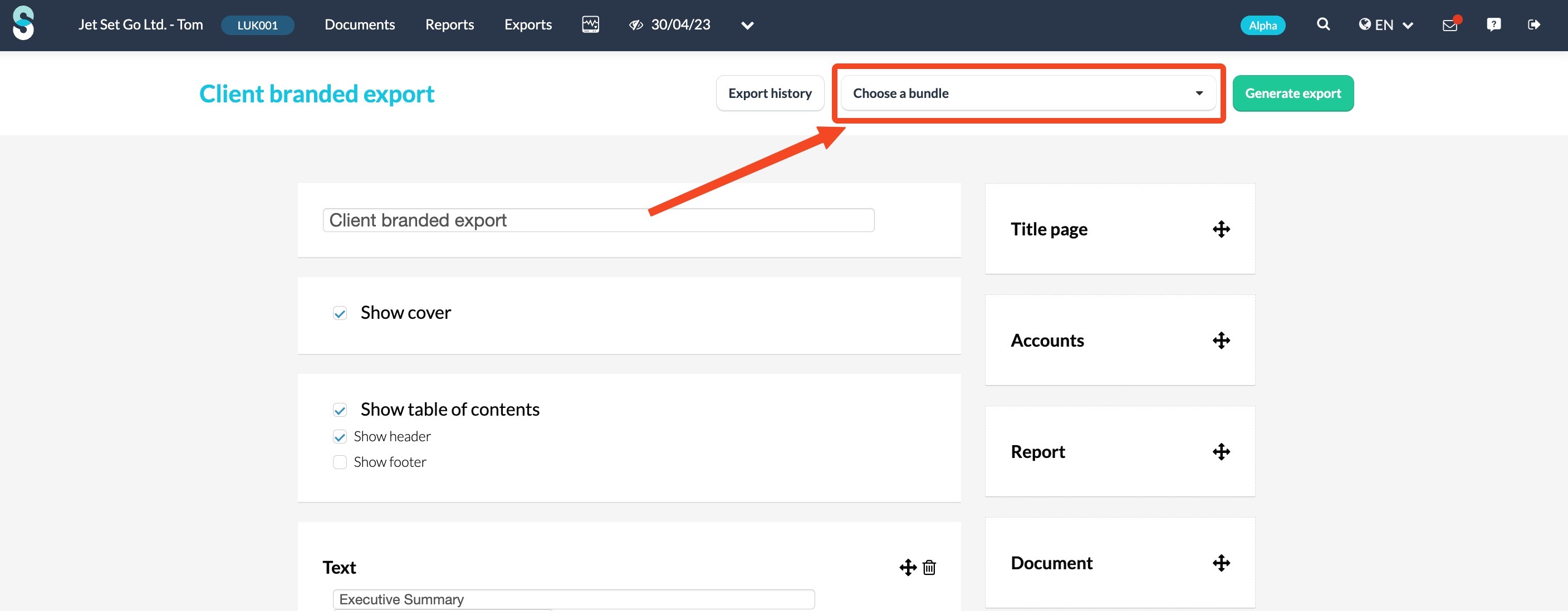
Task: Toggle Show table of contents checkbox
Action: (340, 410)
